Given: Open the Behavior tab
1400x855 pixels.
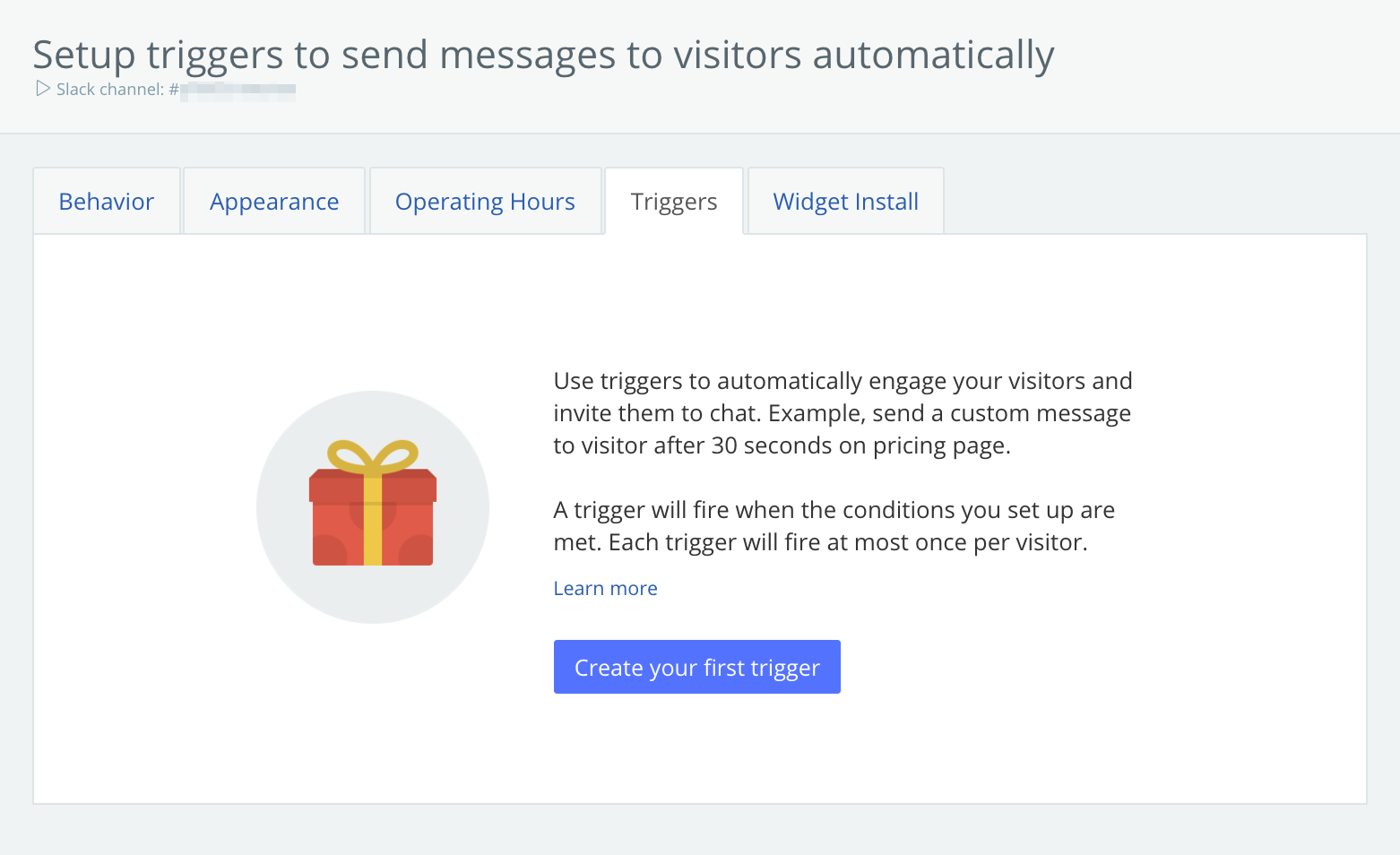Looking at the screenshot, I should [x=107, y=201].
